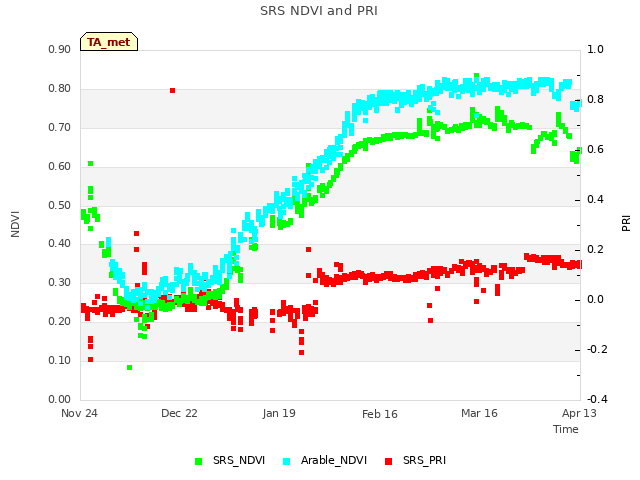Click the 0.8 PRI axis value
640x480 pixels.
(595, 100)
